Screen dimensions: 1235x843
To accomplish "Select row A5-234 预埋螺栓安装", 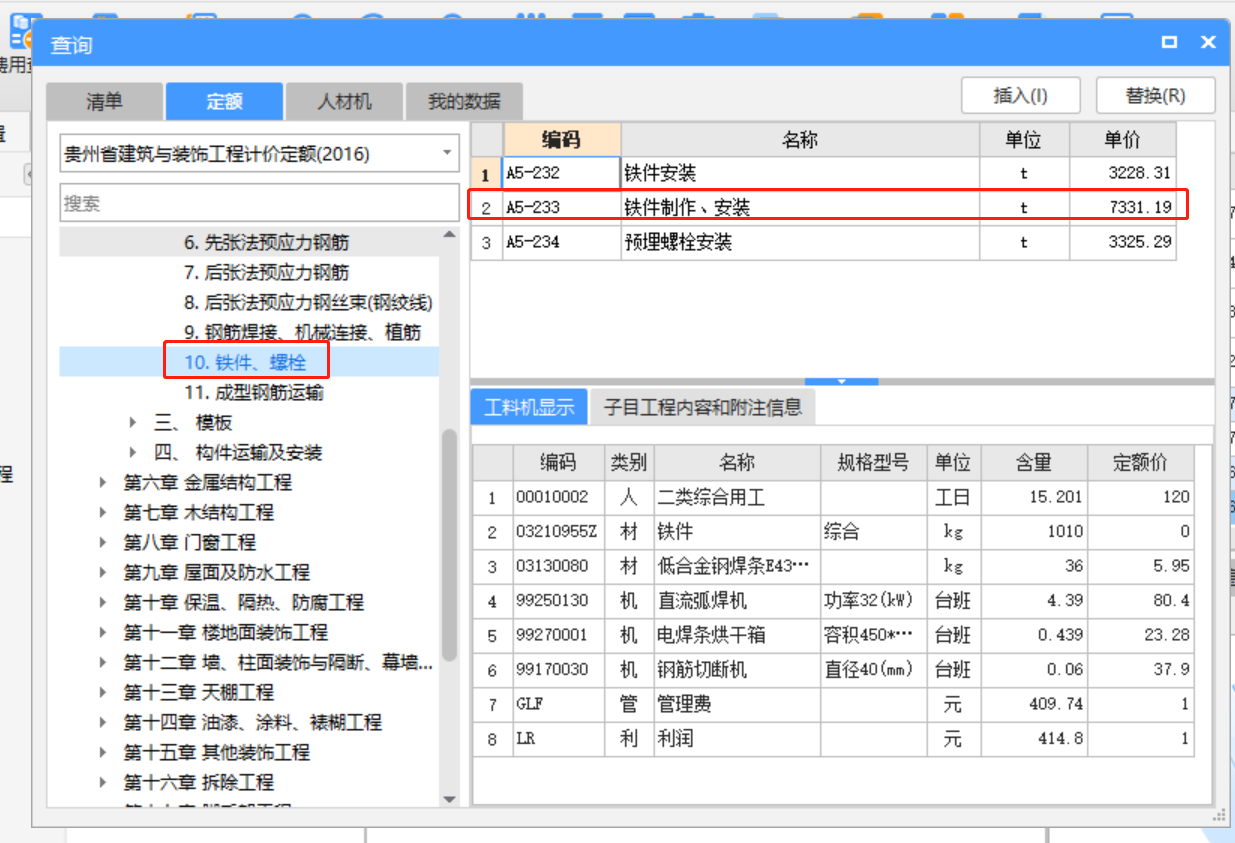I will [823, 243].
